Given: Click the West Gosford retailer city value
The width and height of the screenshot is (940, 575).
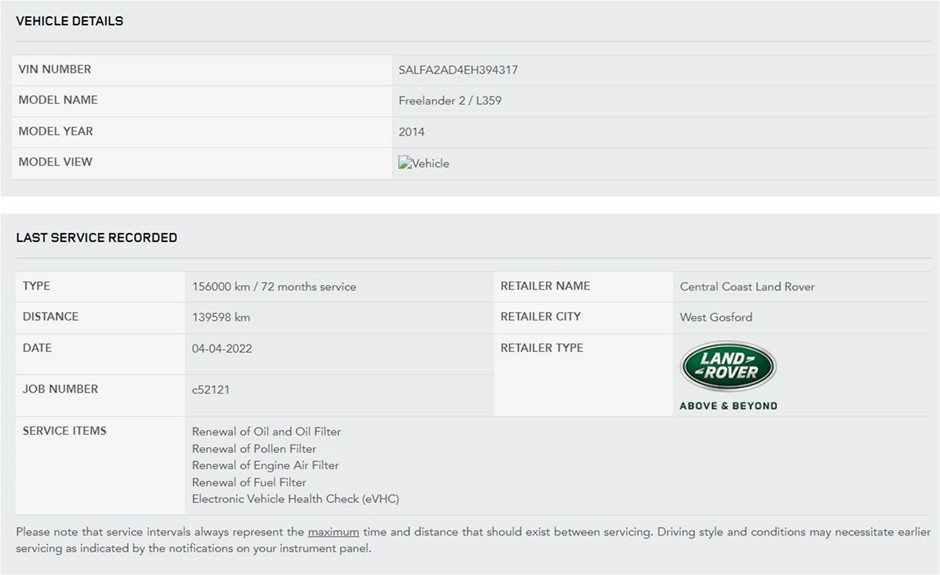Looking at the screenshot, I should point(716,317).
